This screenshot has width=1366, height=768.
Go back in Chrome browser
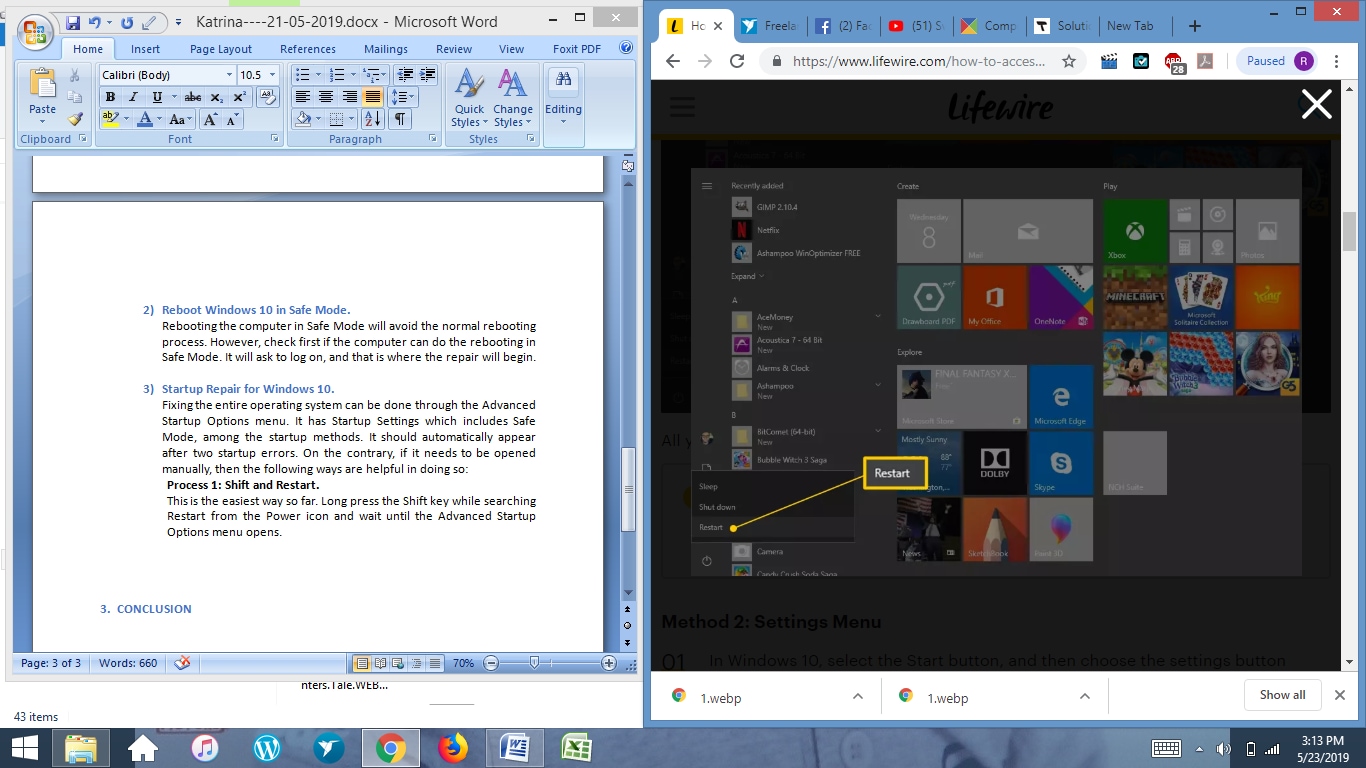point(673,61)
